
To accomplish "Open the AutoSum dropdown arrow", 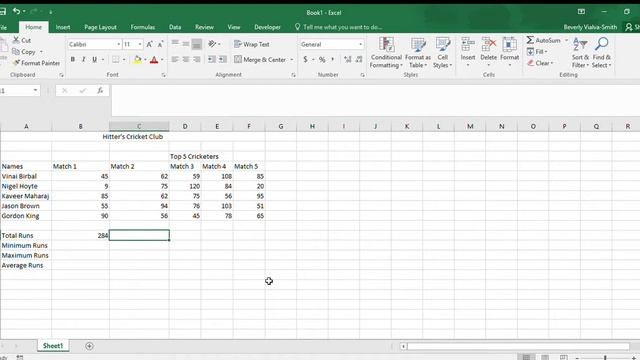I will click(x=566, y=40).
